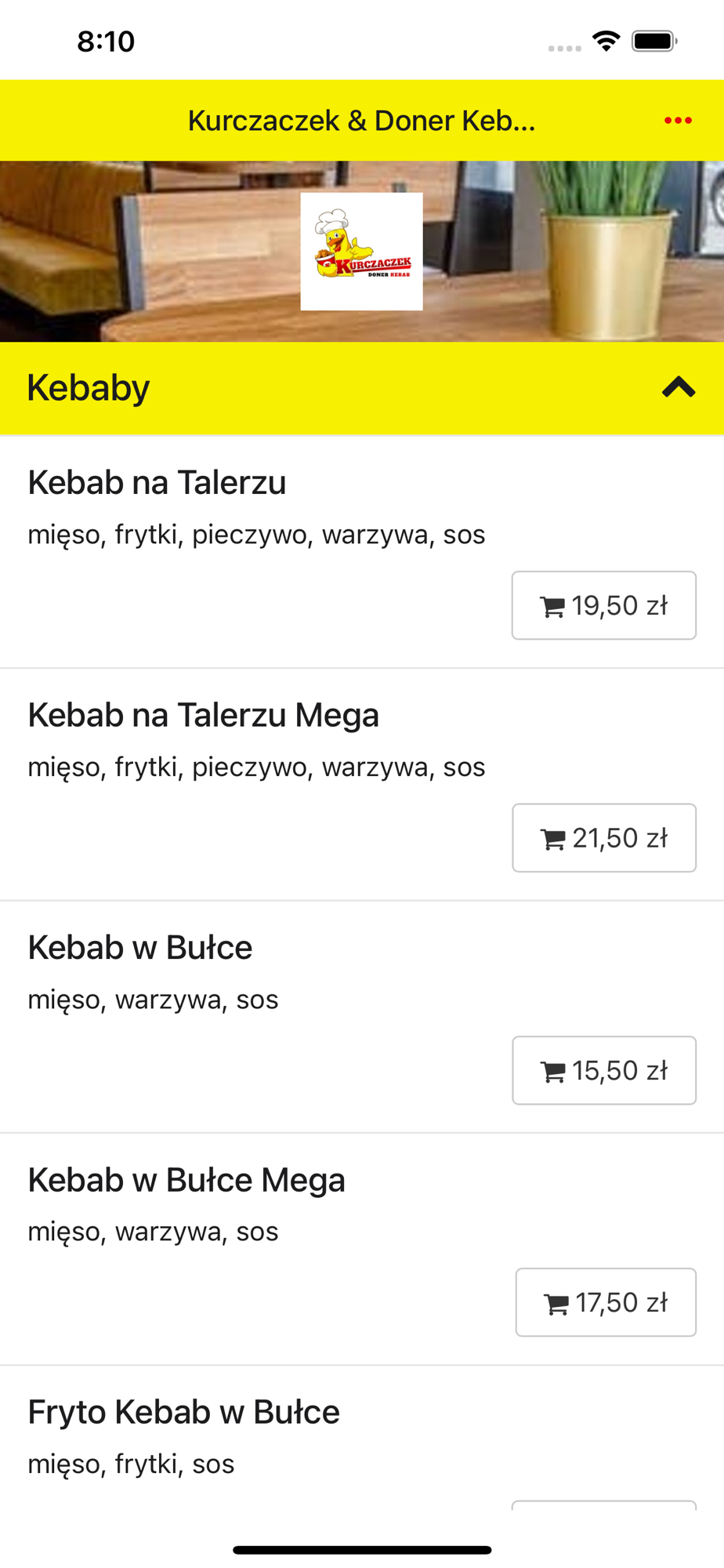This screenshot has width=724, height=1568.
Task: Tap the battery status icon
Action: (654, 41)
